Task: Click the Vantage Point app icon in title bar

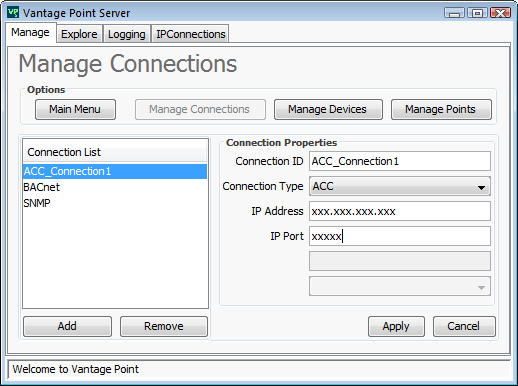Action: coord(13,13)
